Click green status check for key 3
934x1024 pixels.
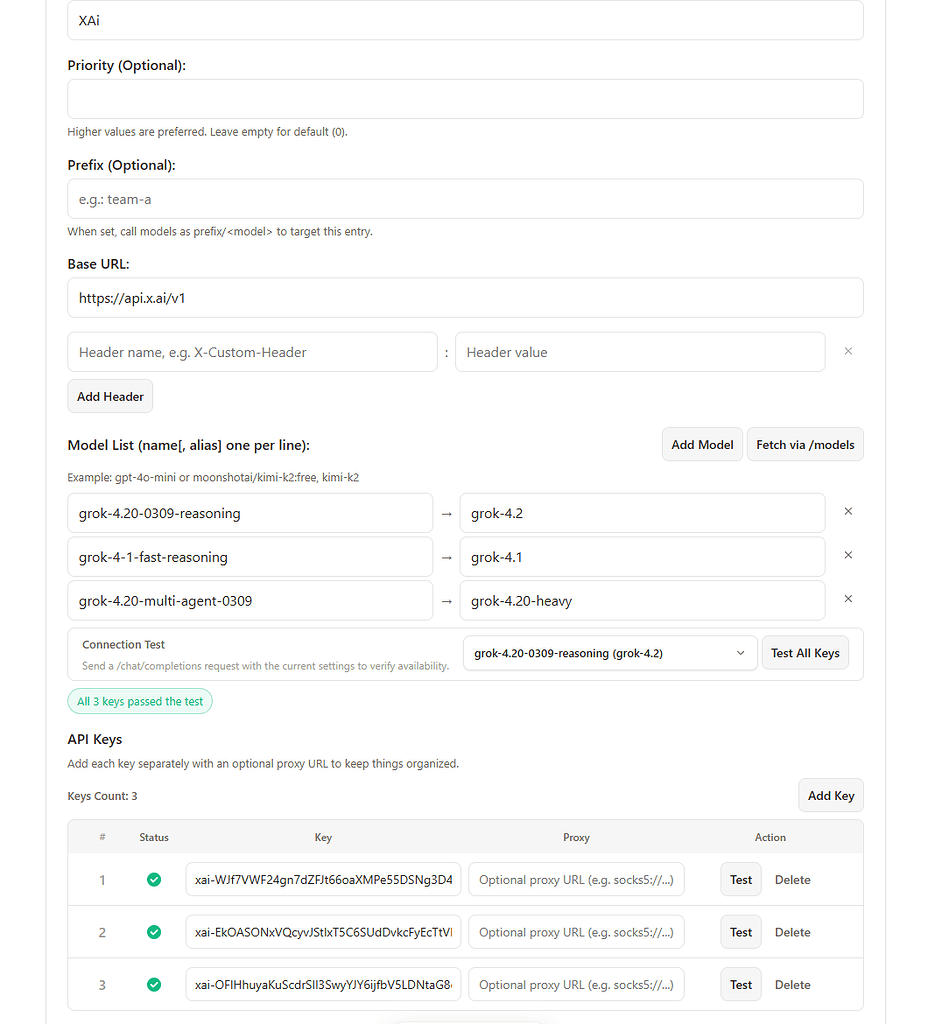pyautogui.click(x=154, y=984)
